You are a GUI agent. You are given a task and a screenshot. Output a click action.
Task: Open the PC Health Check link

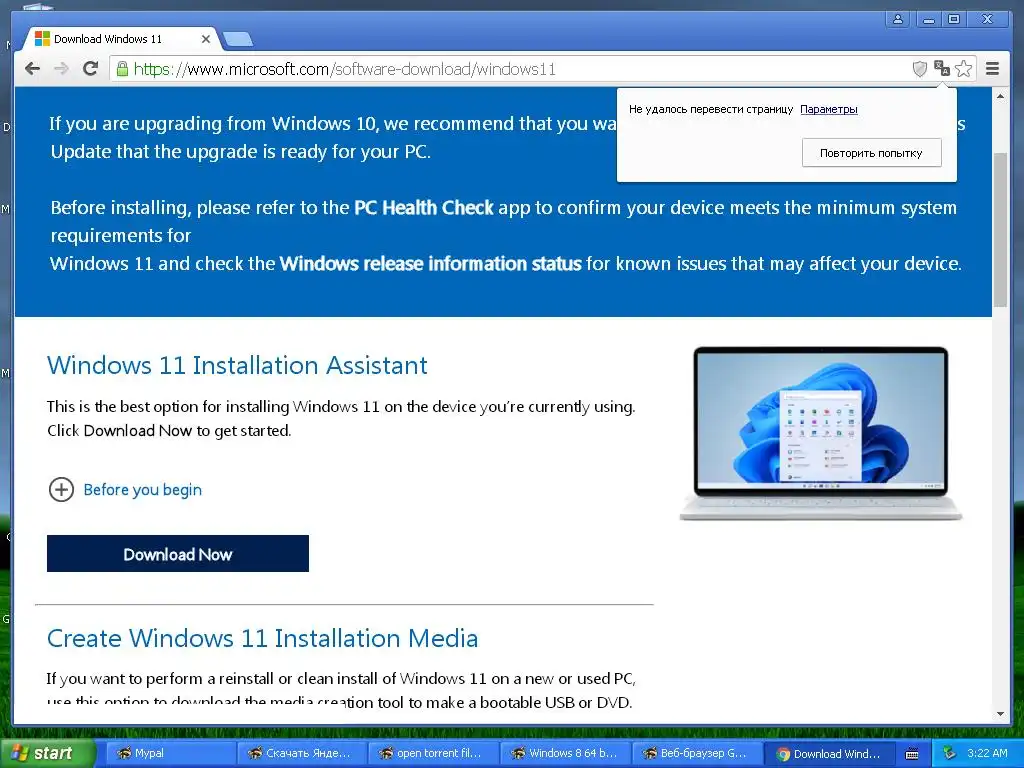click(423, 208)
